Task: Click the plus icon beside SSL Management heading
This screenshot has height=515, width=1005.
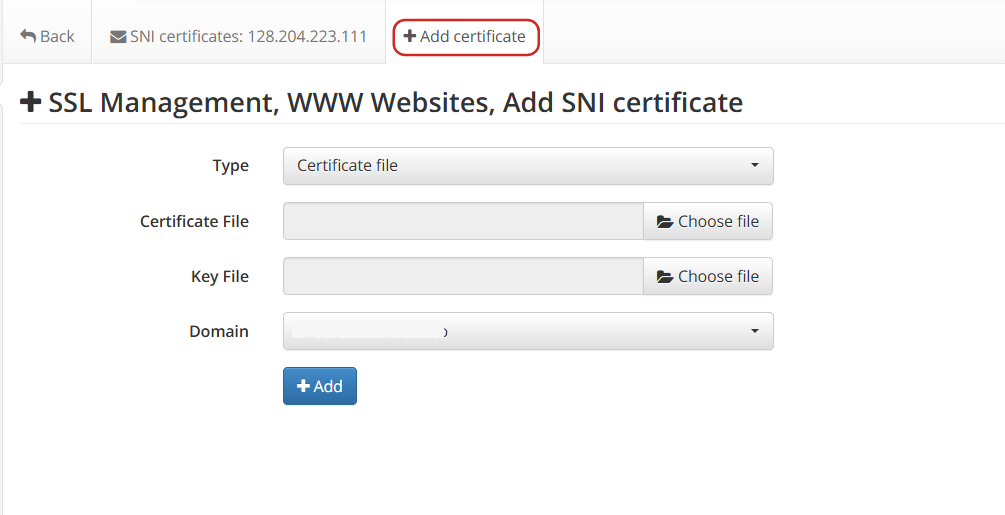Action: pyautogui.click(x=31, y=102)
